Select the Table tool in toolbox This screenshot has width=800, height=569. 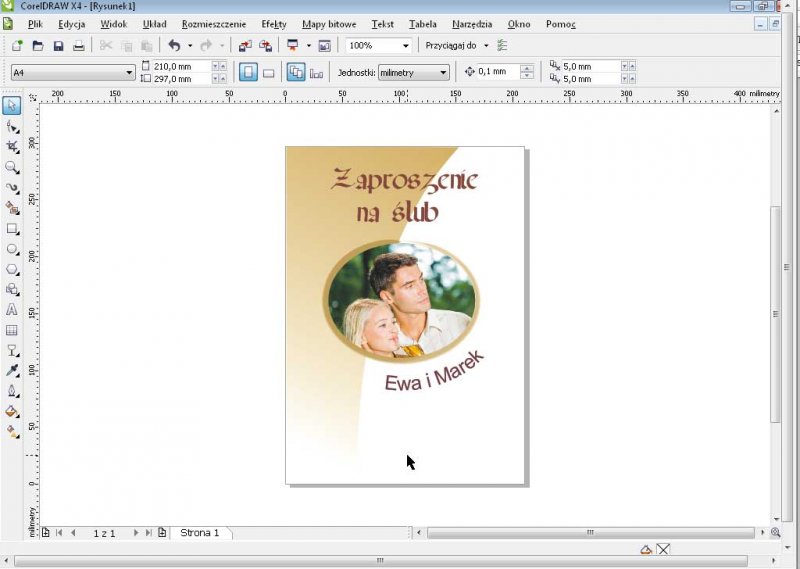point(12,330)
